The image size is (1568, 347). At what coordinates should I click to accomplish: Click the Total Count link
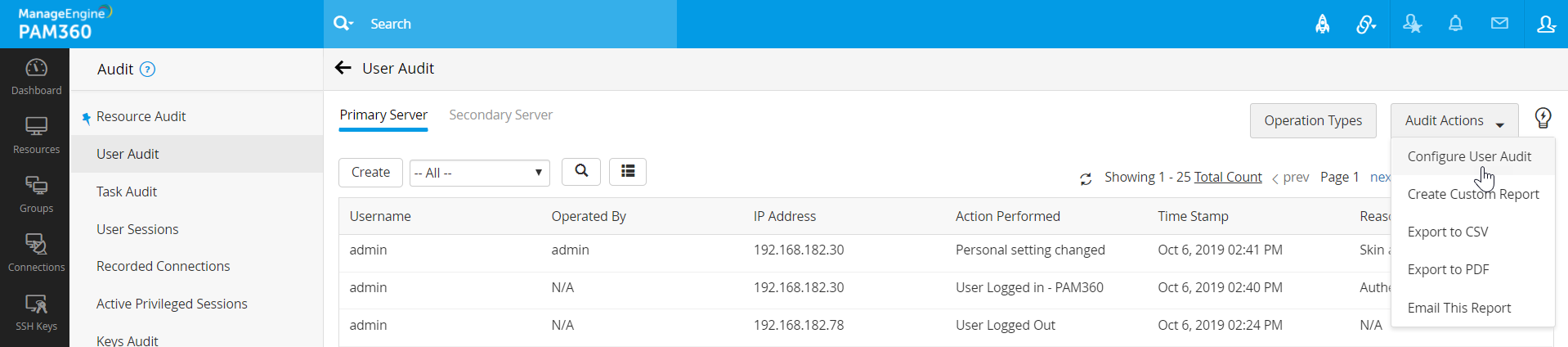1228,177
